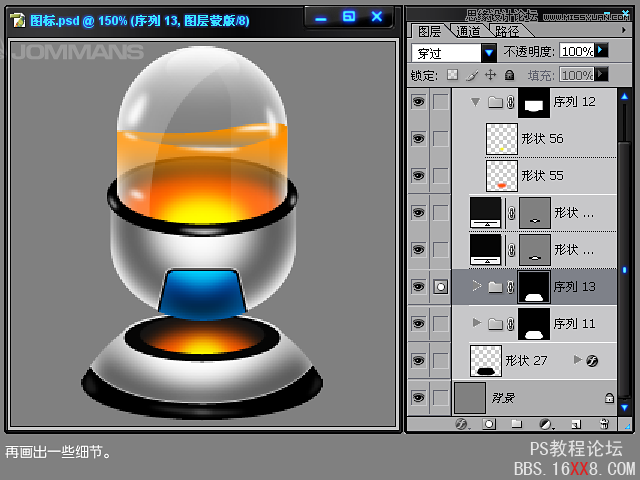Enable lock position (move) icon

490,75
